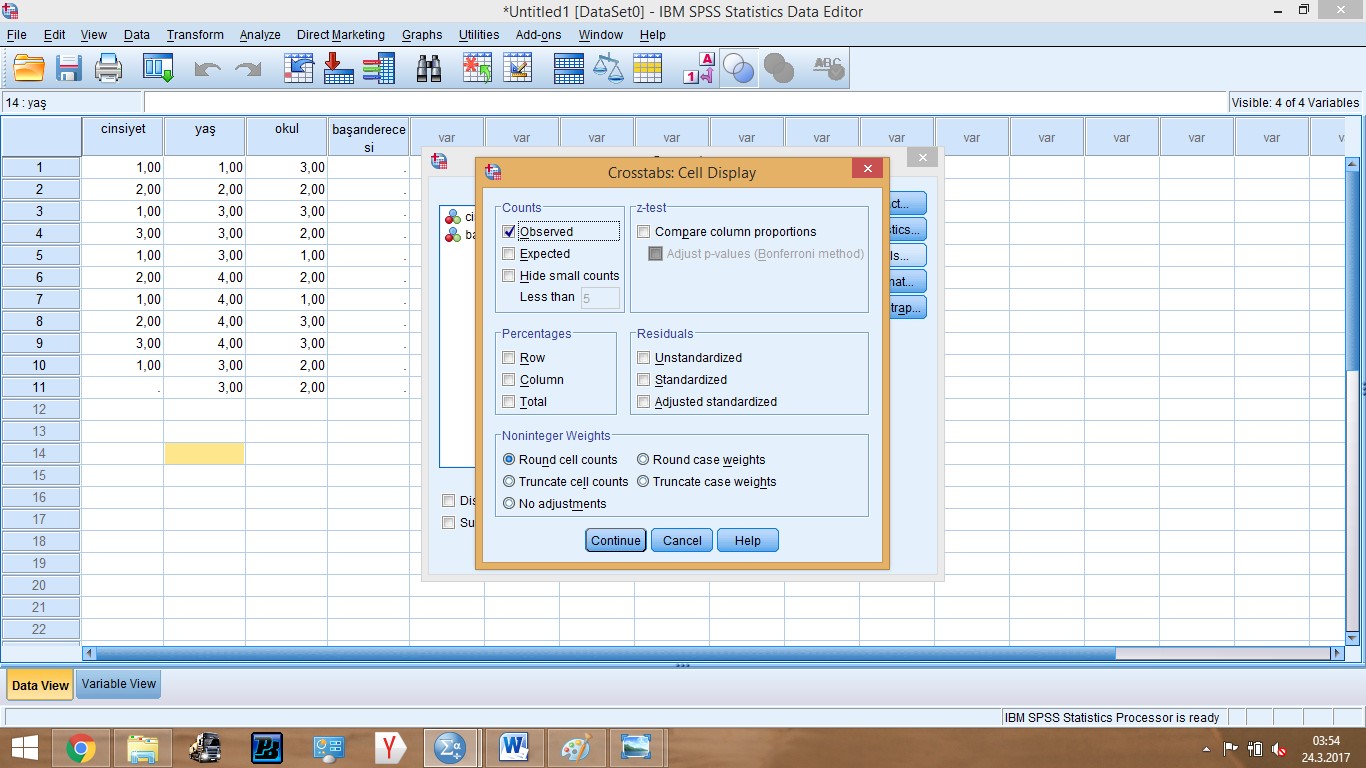Click the okul column header
Image resolution: width=1366 pixels, height=768 pixels.
coord(287,137)
